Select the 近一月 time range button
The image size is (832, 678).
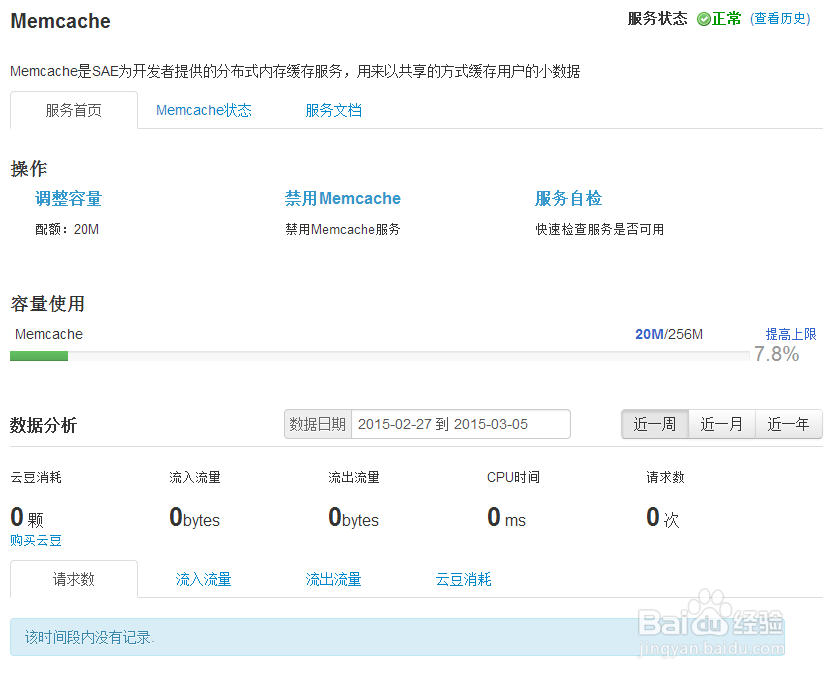click(722, 424)
